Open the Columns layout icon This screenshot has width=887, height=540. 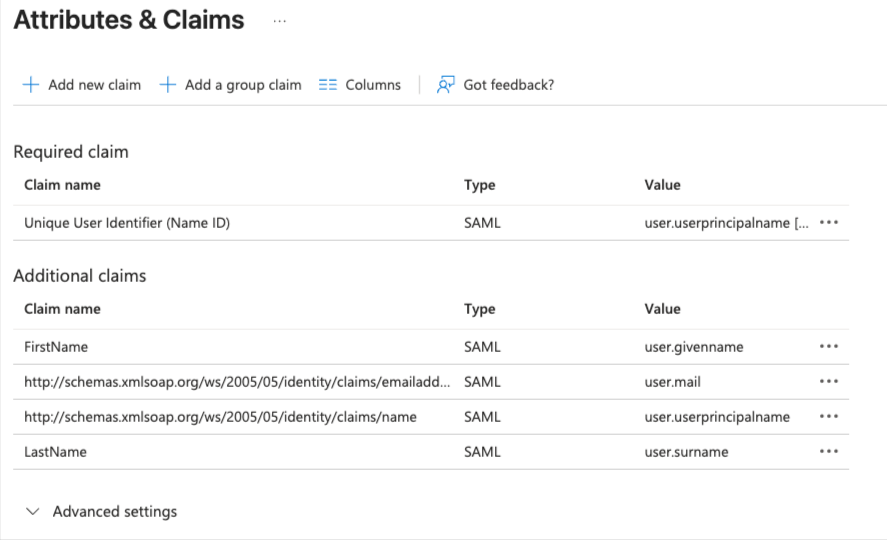pyautogui.click(x=328, y=85)
